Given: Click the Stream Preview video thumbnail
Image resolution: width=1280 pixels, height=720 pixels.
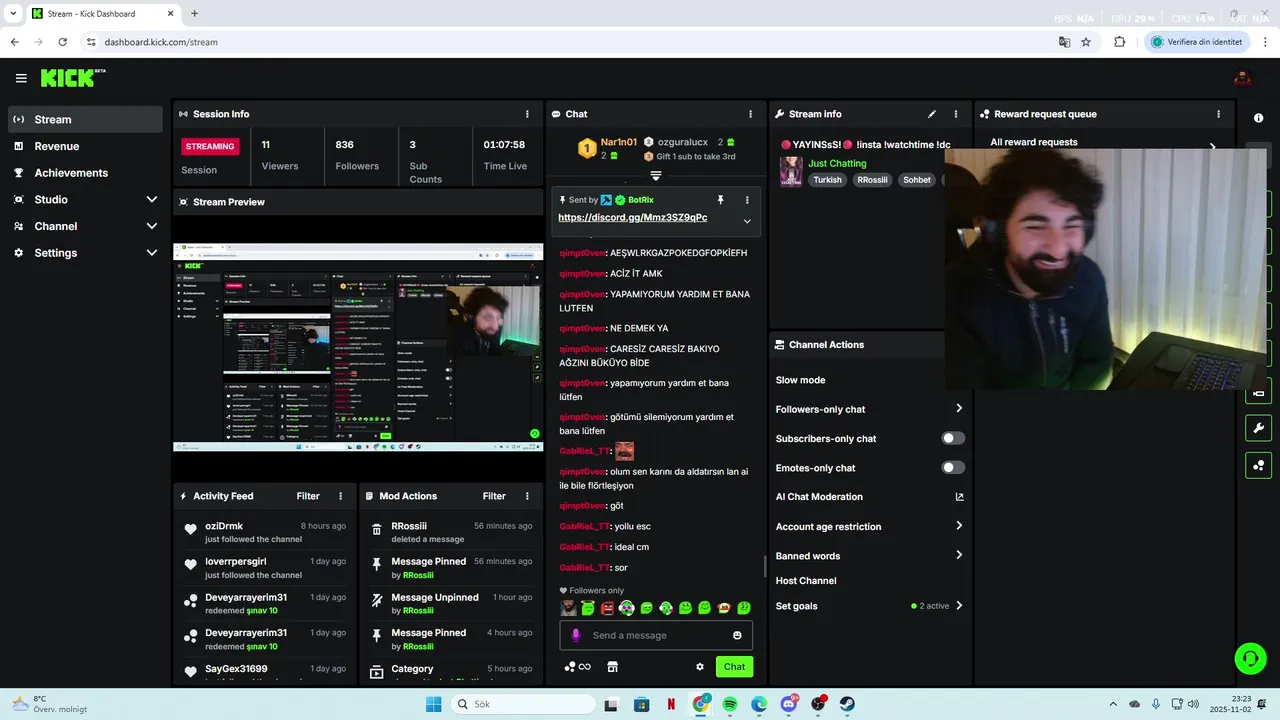Looking at the screenshot, I should (358, 346).
